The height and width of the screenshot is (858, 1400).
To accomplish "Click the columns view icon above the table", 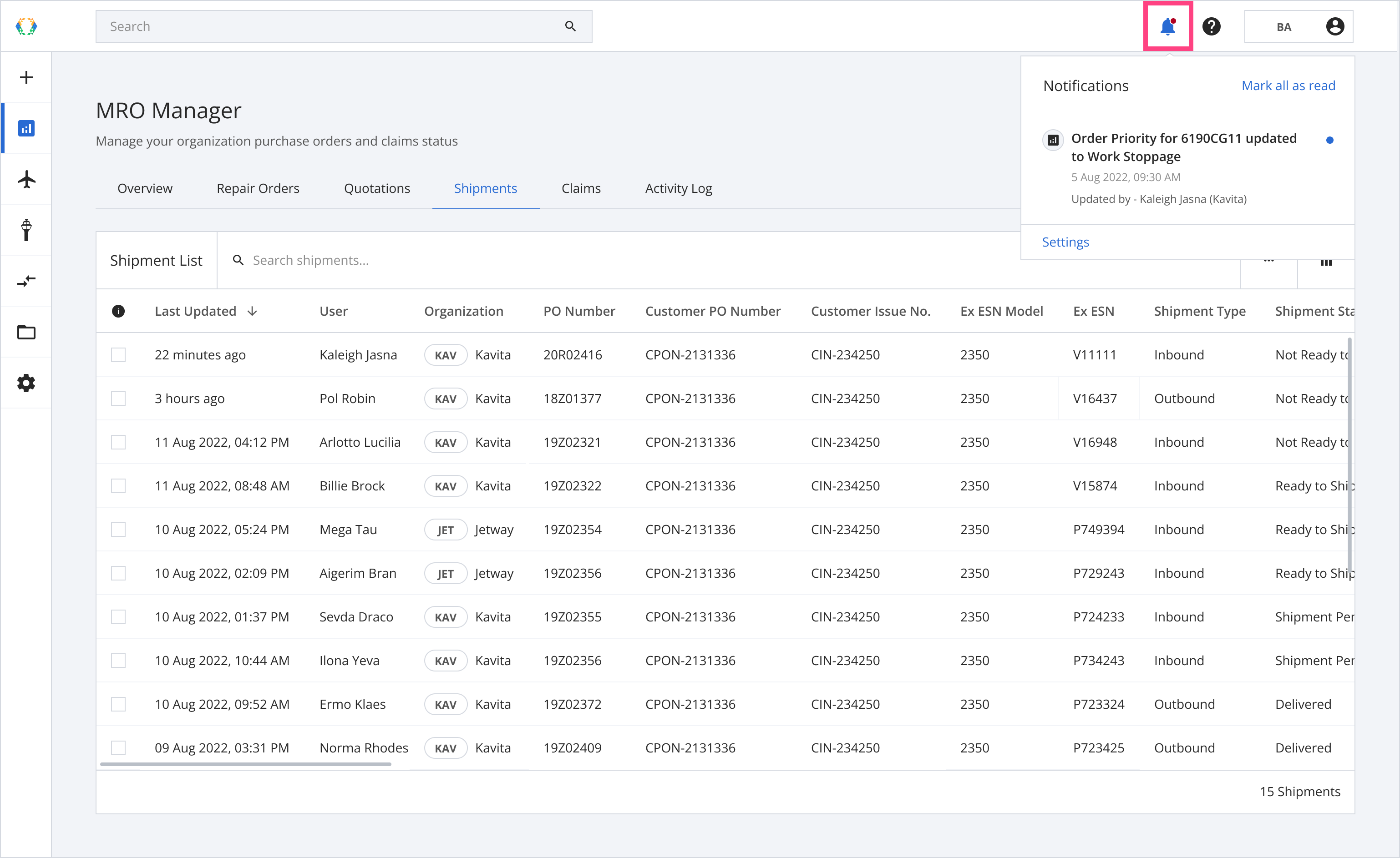I will tap(1325, 262).
